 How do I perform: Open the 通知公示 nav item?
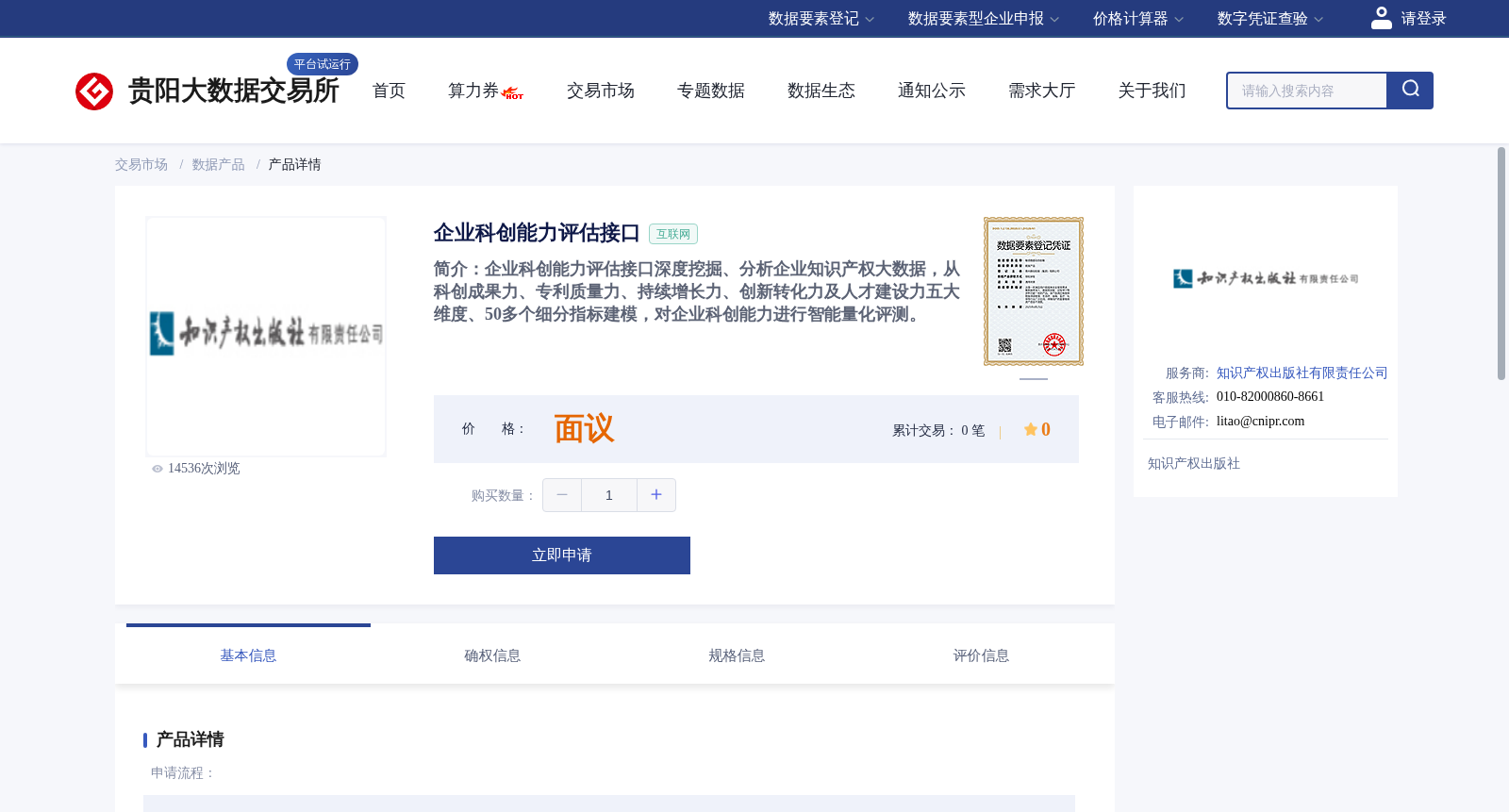932,91
